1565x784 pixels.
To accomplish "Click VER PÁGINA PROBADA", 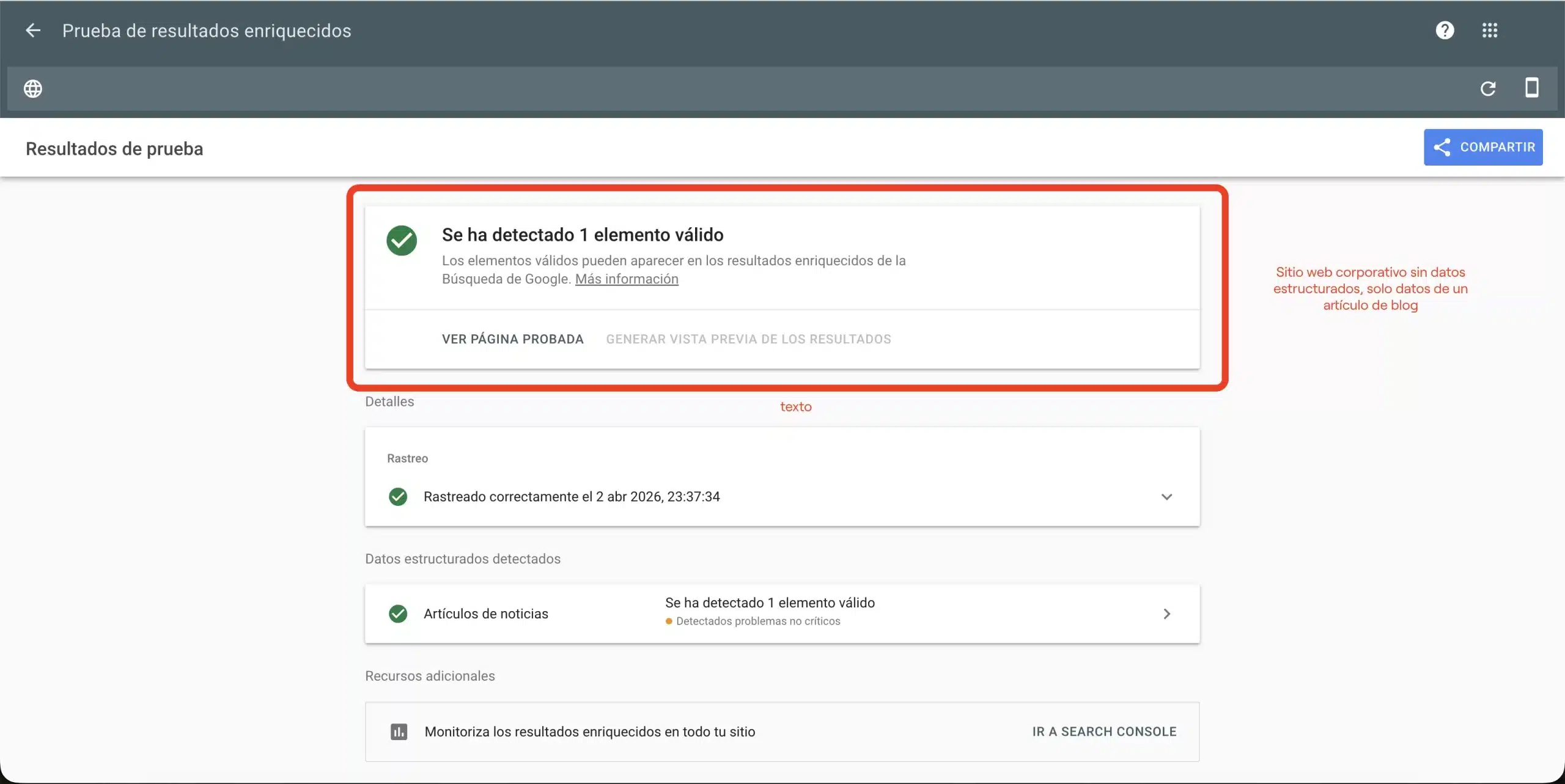I will (x=513, y=339).
